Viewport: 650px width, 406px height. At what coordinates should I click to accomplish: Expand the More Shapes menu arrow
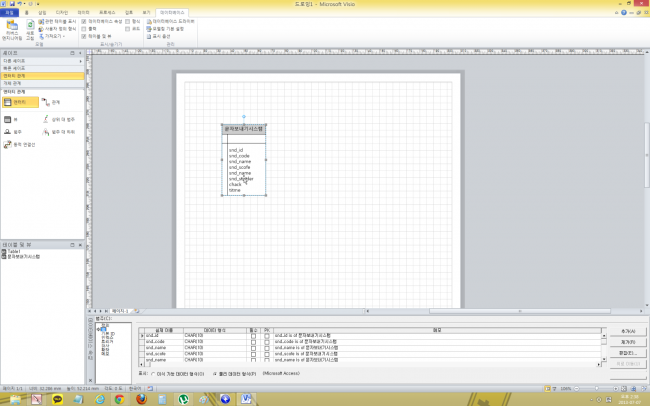click(81, 61)
